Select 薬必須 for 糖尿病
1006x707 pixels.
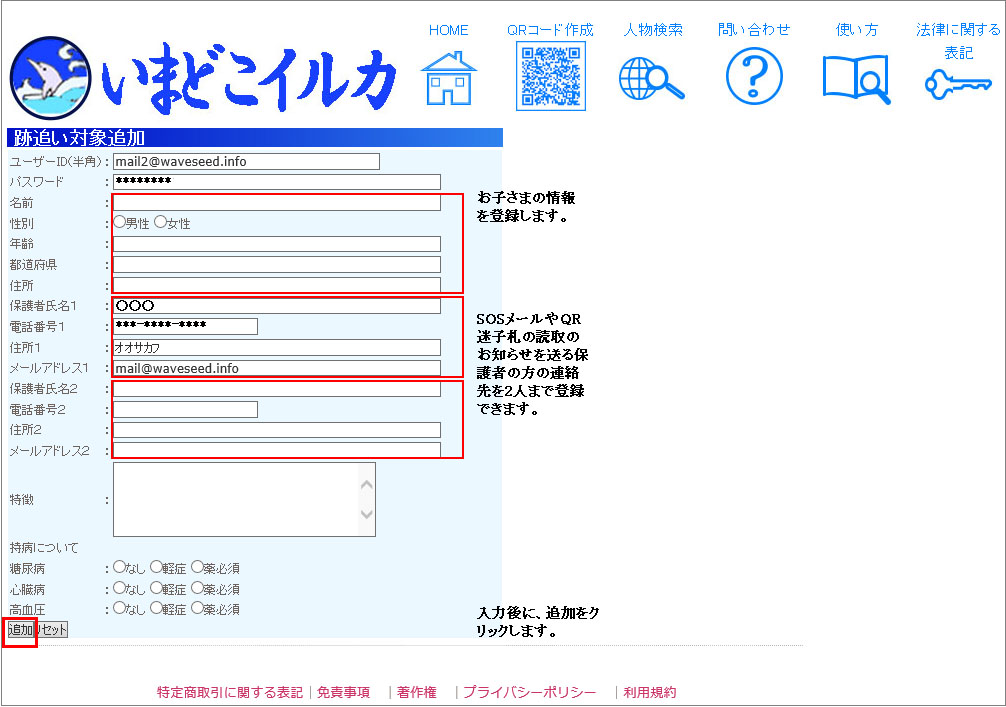198,567
